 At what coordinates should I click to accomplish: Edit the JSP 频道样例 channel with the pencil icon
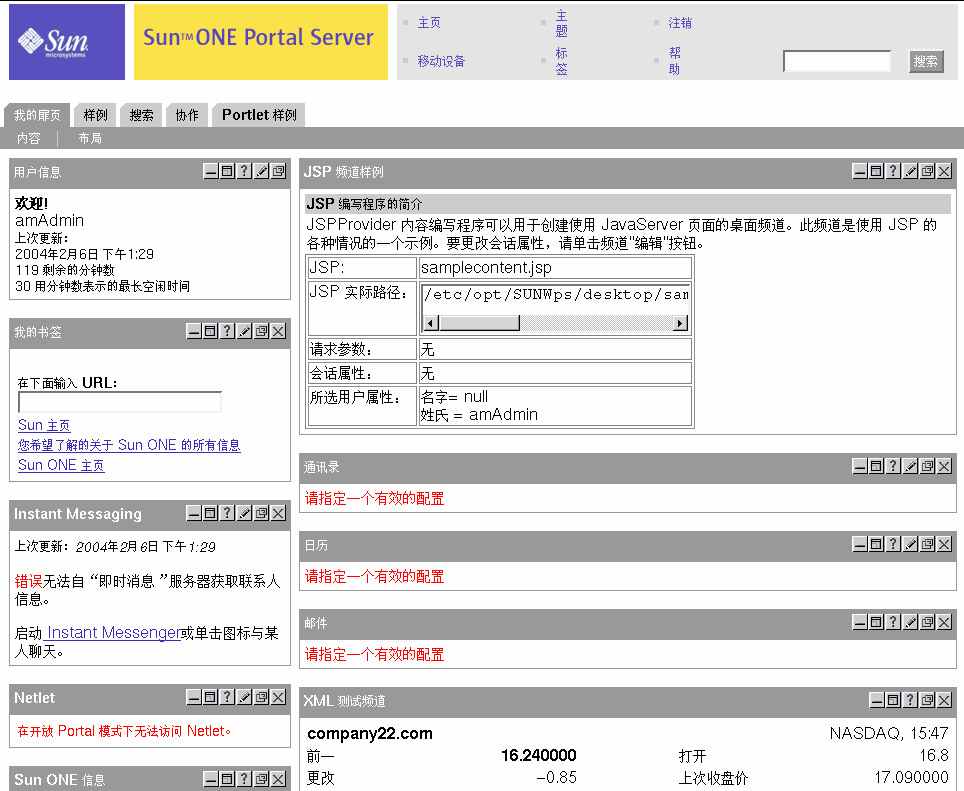(911, 171)
